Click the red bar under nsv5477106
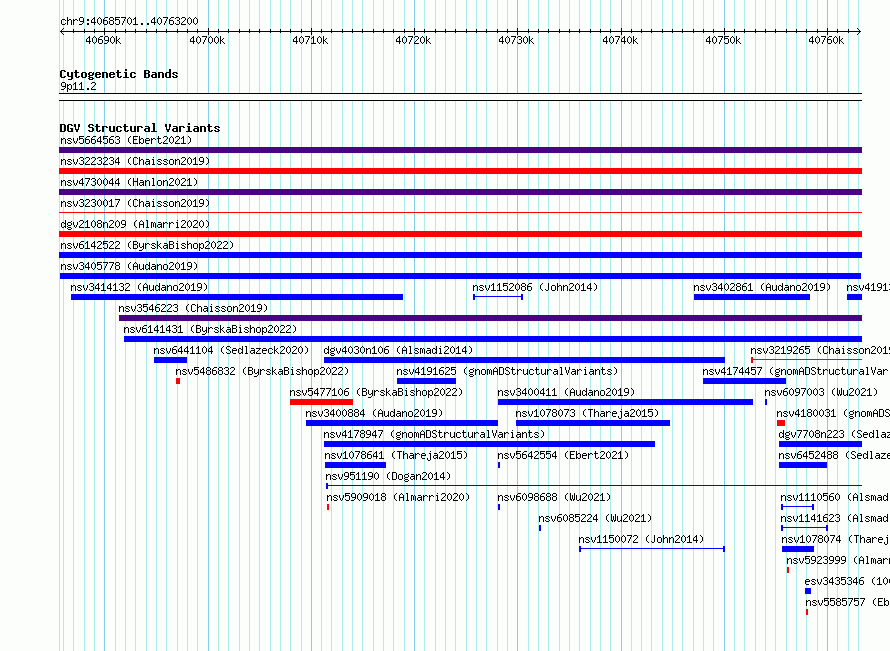 pyautogui.click(x=321, y=402)
